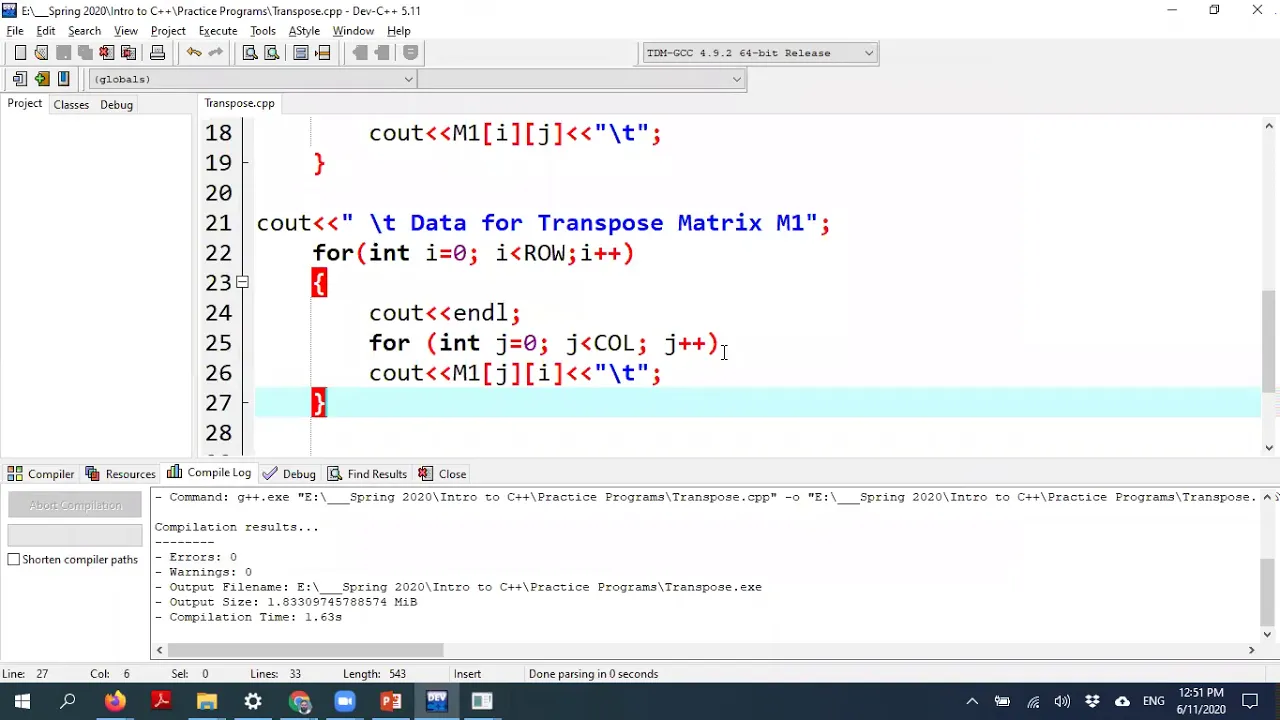Select the Project sidebar tab
The image size is (1280, 720).
pyautogui.click(x=25, y=104)
